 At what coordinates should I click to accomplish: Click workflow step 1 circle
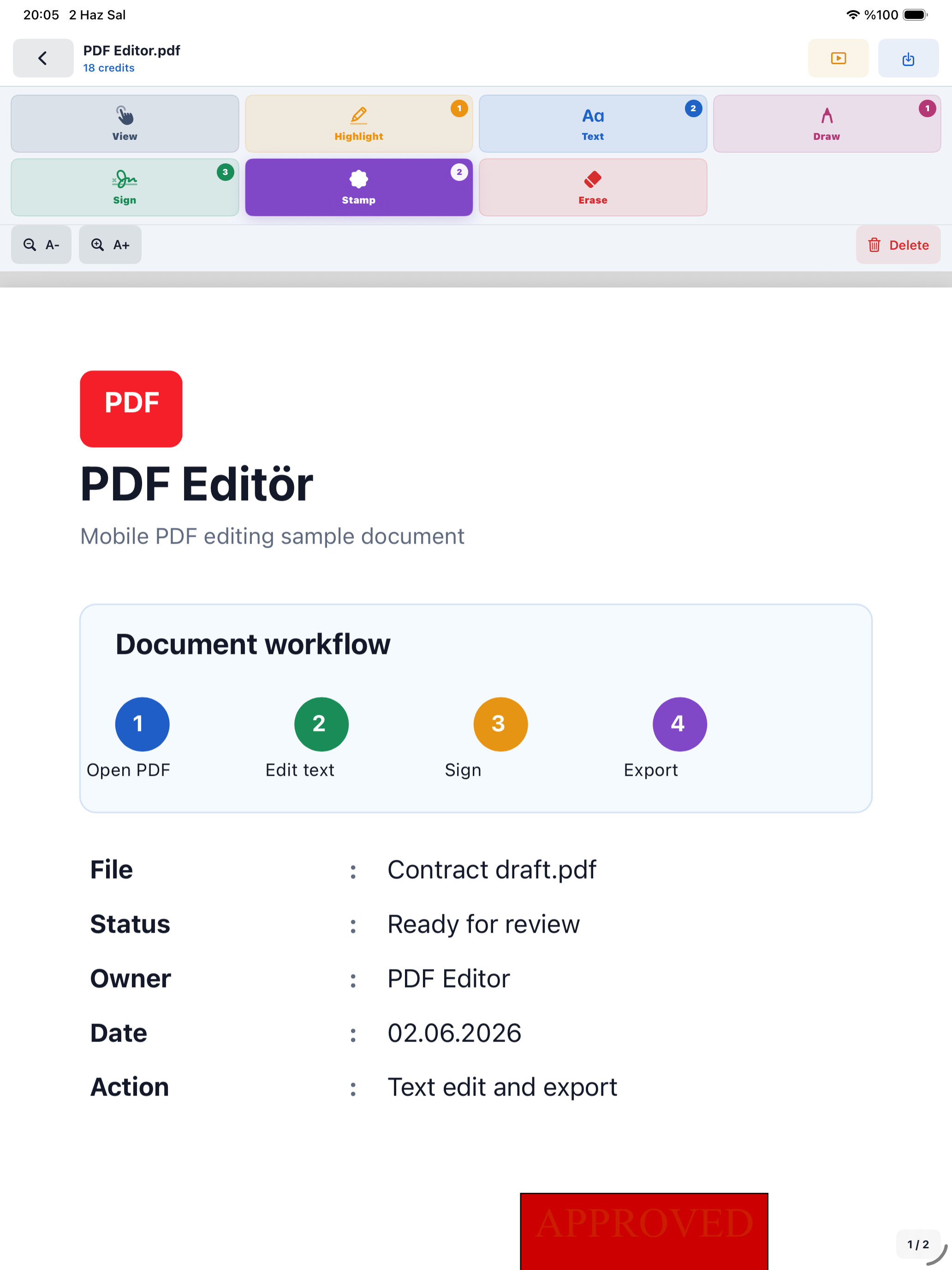143,724
